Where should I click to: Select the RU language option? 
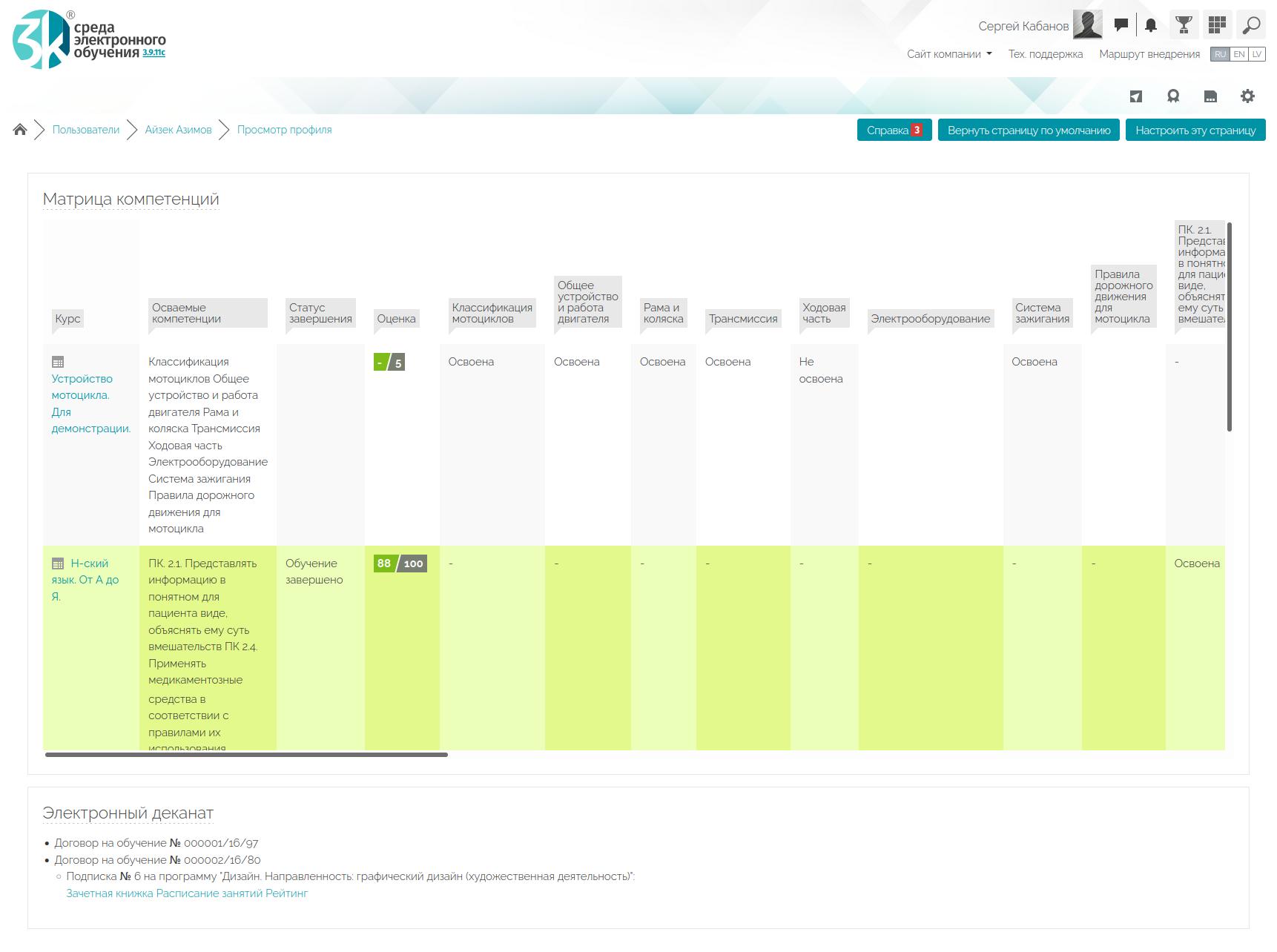pyautogui.click(x=1220, y=54)
